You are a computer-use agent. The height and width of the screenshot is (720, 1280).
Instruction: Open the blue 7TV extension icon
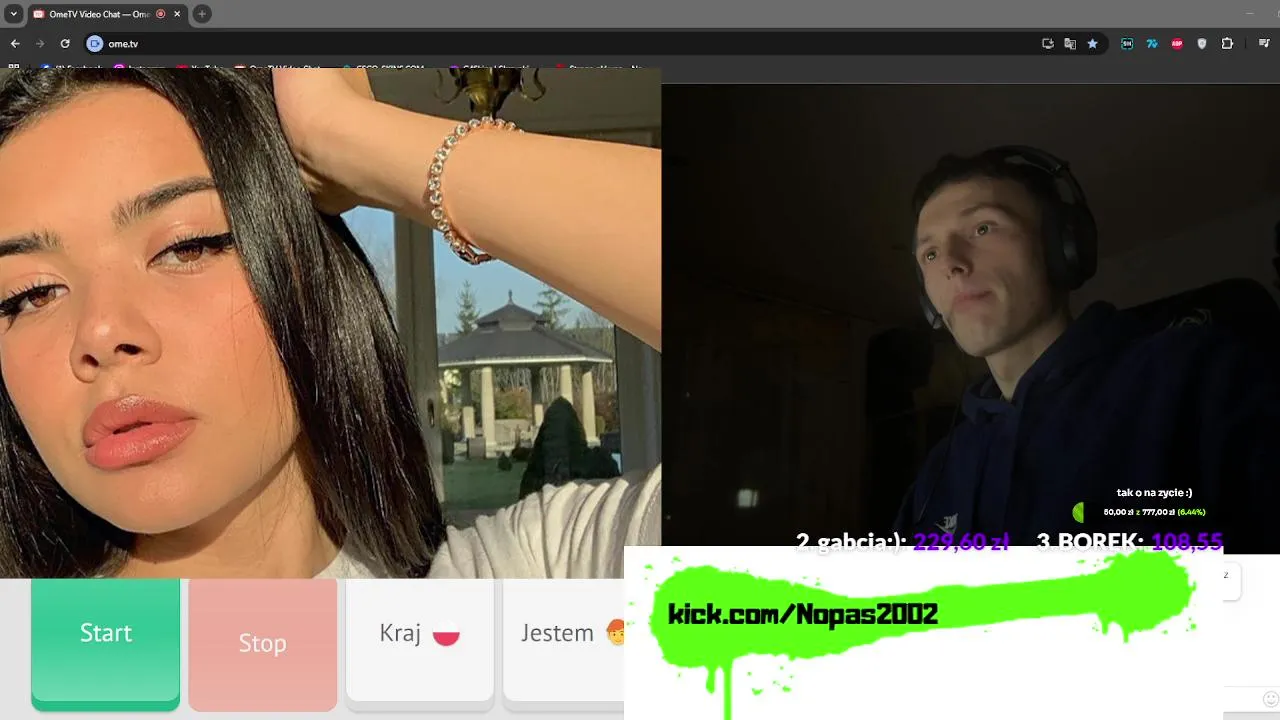coord(1152,44)
